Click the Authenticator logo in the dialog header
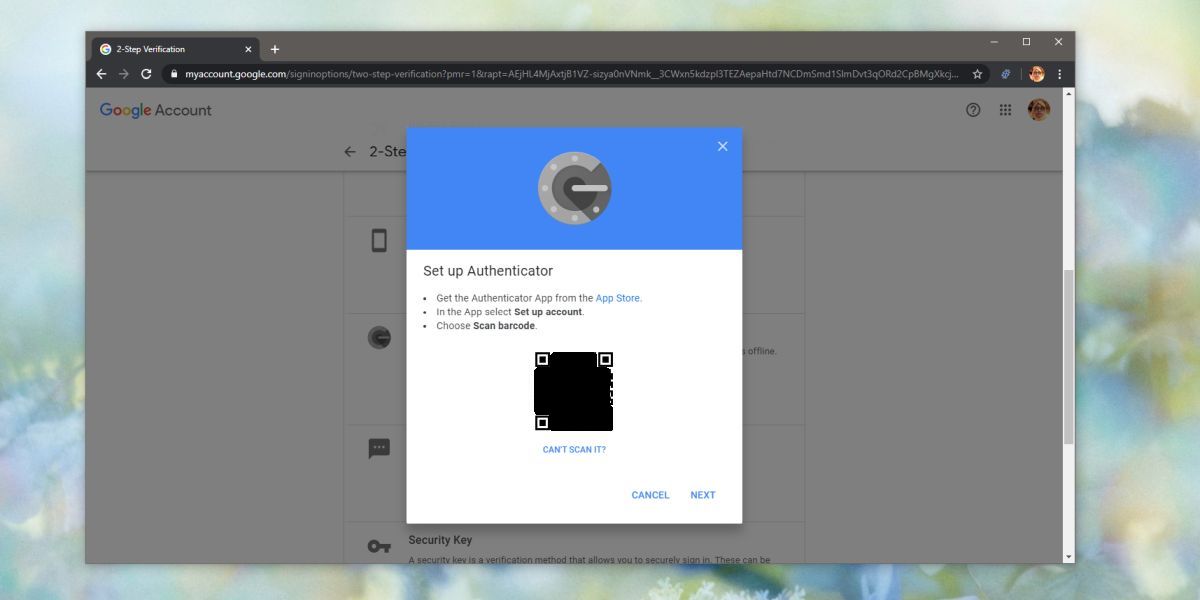Image resolution: width=1200 pixels, height=600 pixels. click(575, 187)
